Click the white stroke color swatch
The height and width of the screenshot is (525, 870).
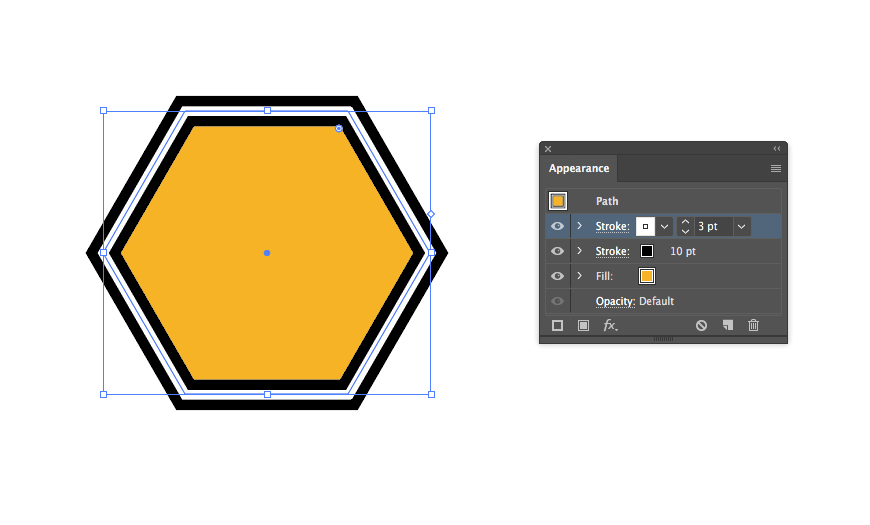(645, 226)
